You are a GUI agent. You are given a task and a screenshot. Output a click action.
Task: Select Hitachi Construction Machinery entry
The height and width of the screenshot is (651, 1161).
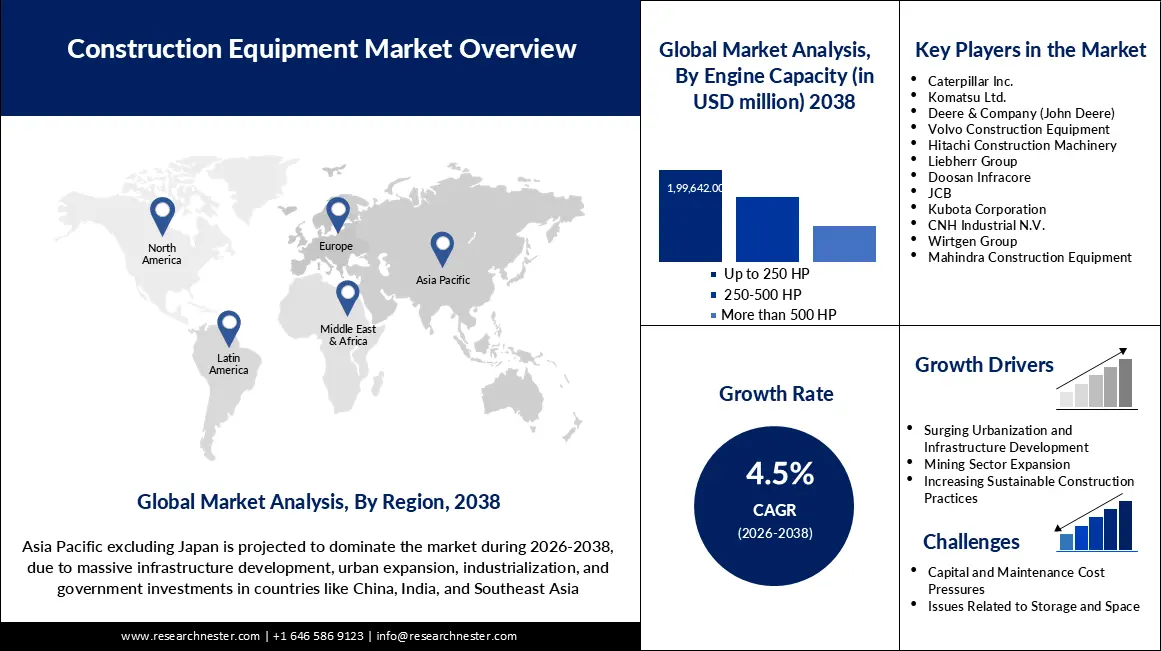[x=1022, y=146]
